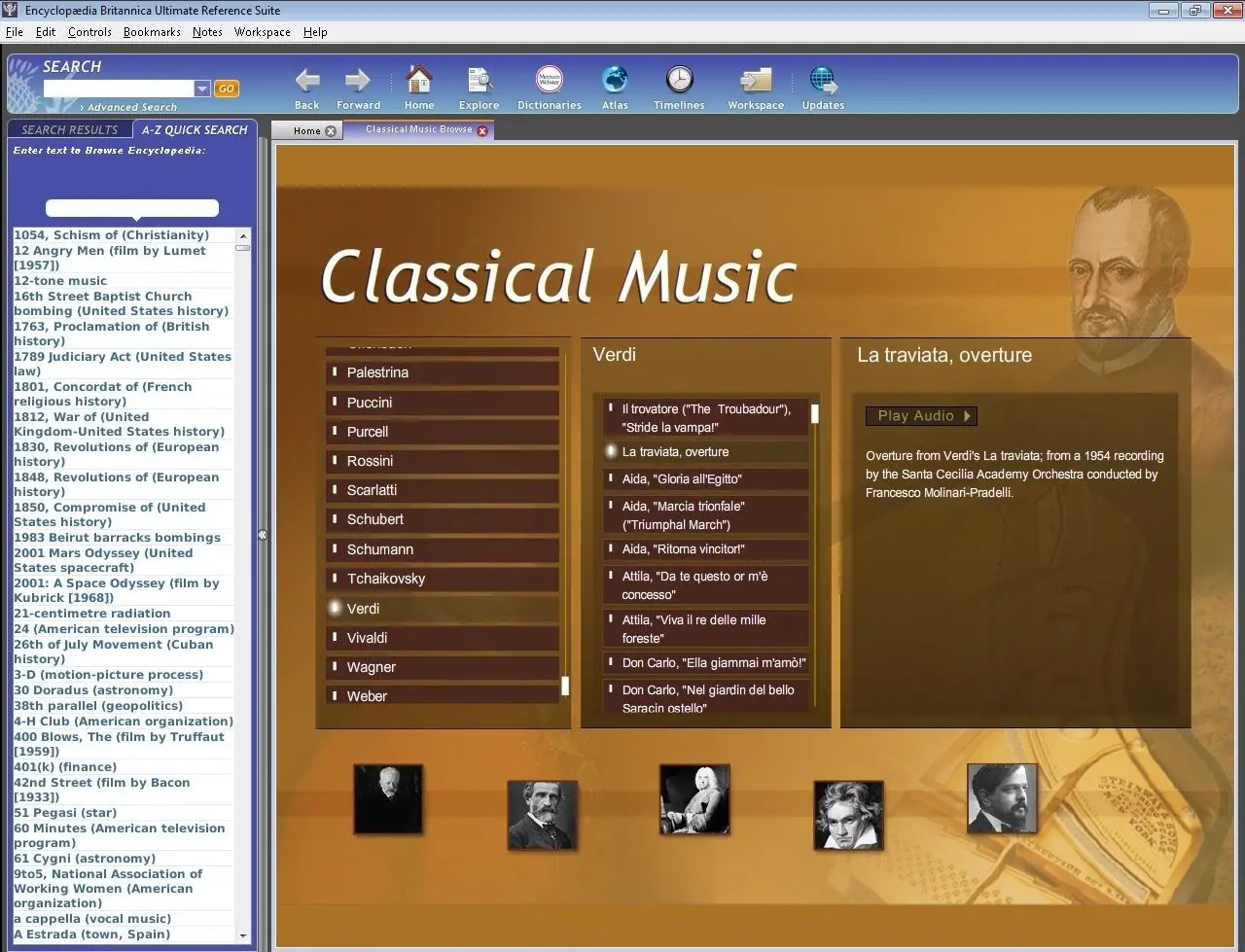Open the Atlas globe icon
The width and height of the screenshot is (1245, 952).
615,80
